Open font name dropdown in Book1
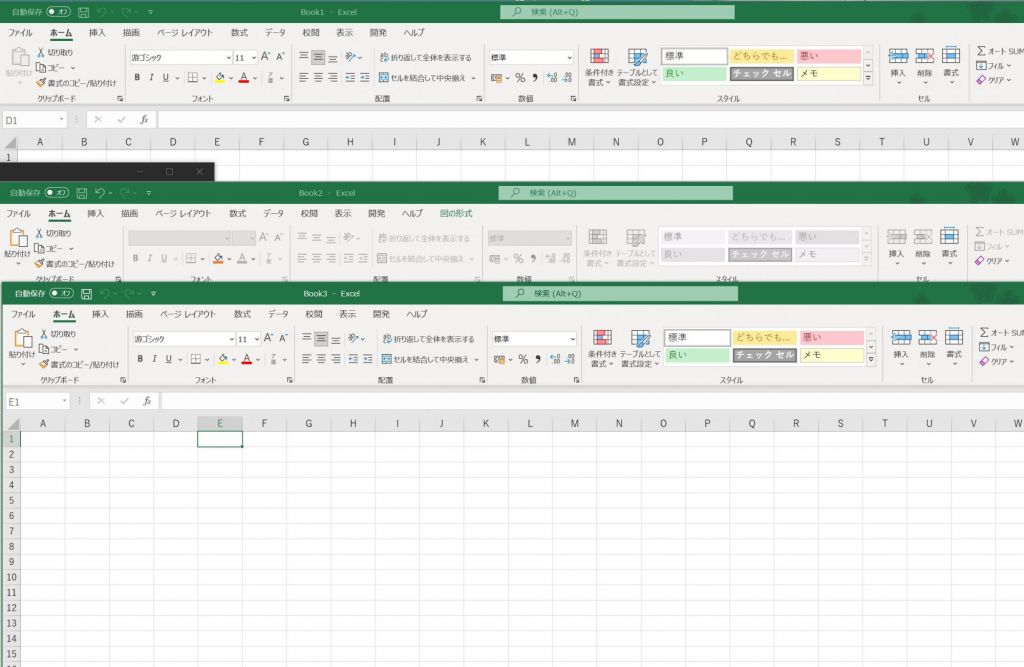Image resolution: width=1024 pixels, height=667 pixels. [229, 57]
